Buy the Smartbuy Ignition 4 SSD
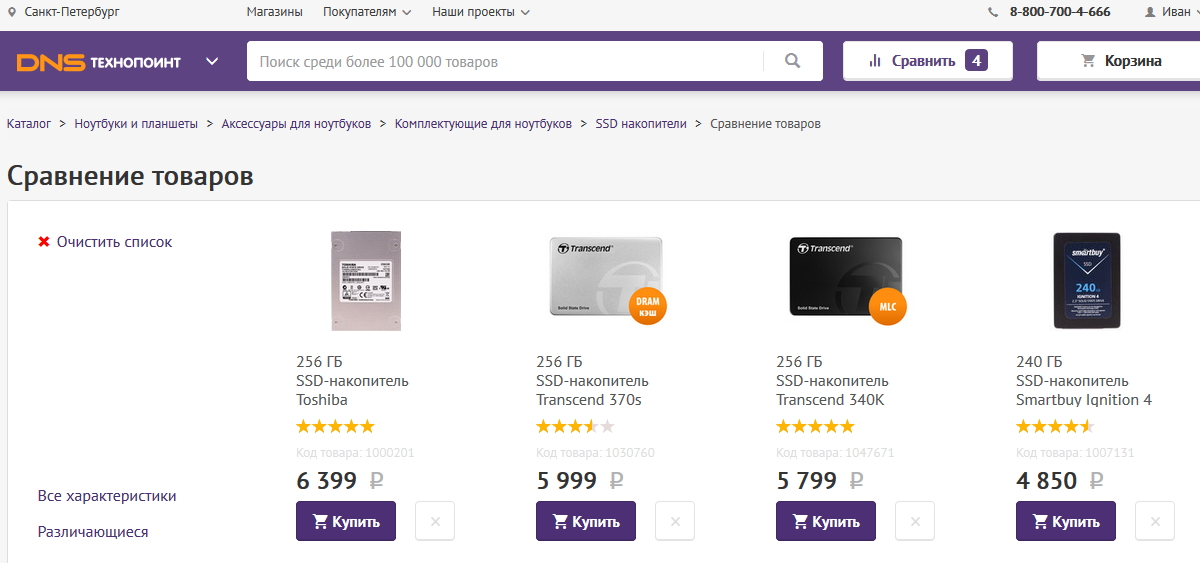 [x=1066, y=521]
